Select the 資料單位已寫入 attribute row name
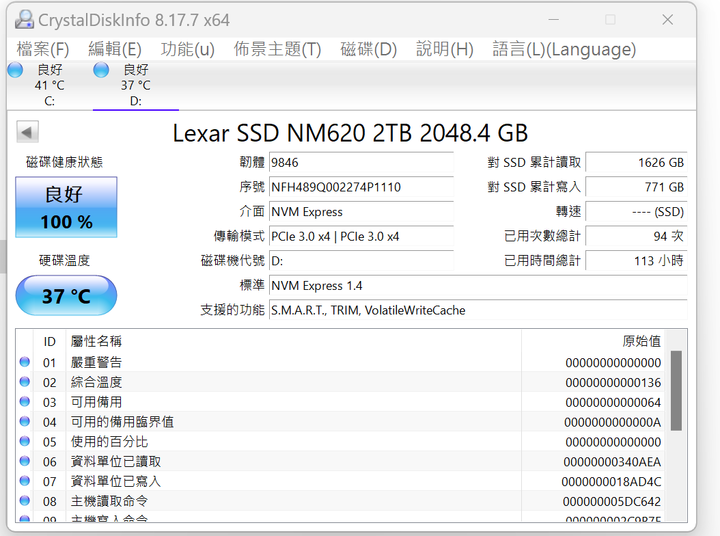This screenshot has height=536, width=720. [x=116, y=481]
